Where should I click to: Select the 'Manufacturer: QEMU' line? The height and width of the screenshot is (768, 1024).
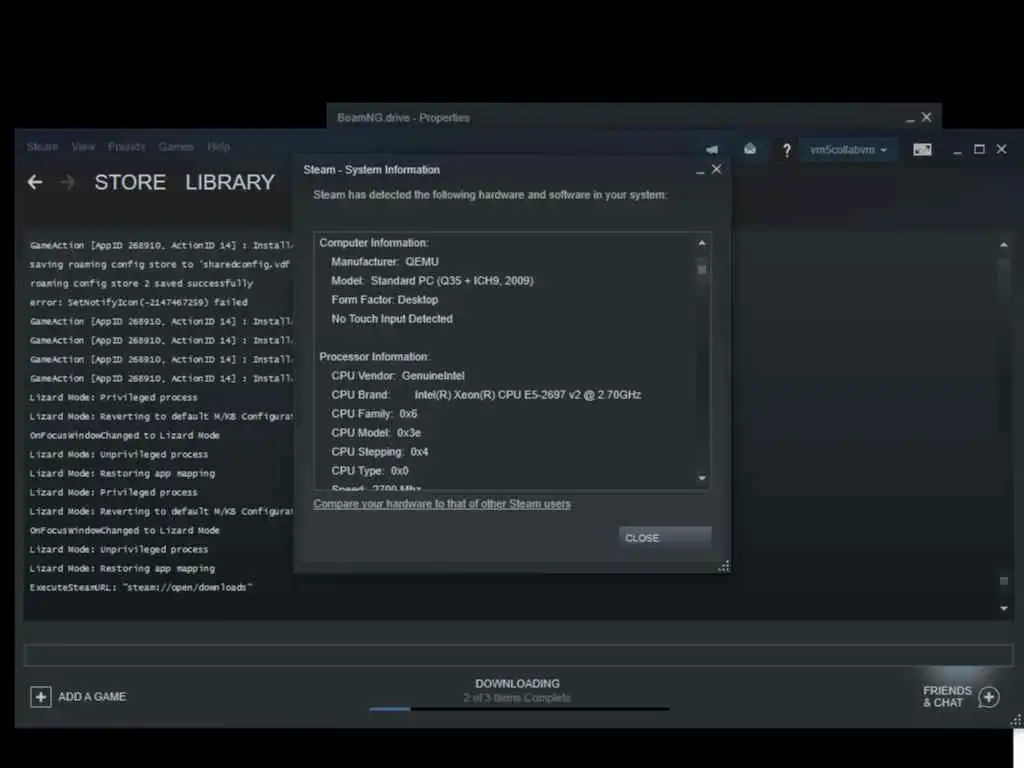[385, 262]
